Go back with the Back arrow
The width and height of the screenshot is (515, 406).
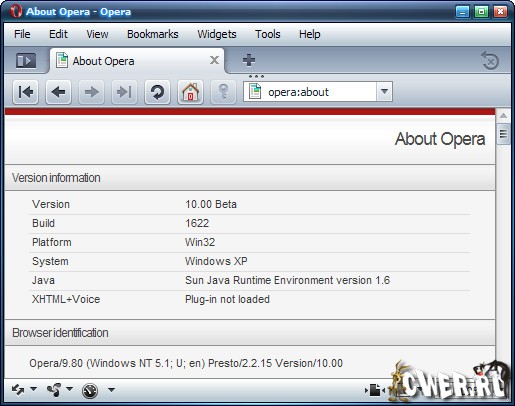pos(58,92)
